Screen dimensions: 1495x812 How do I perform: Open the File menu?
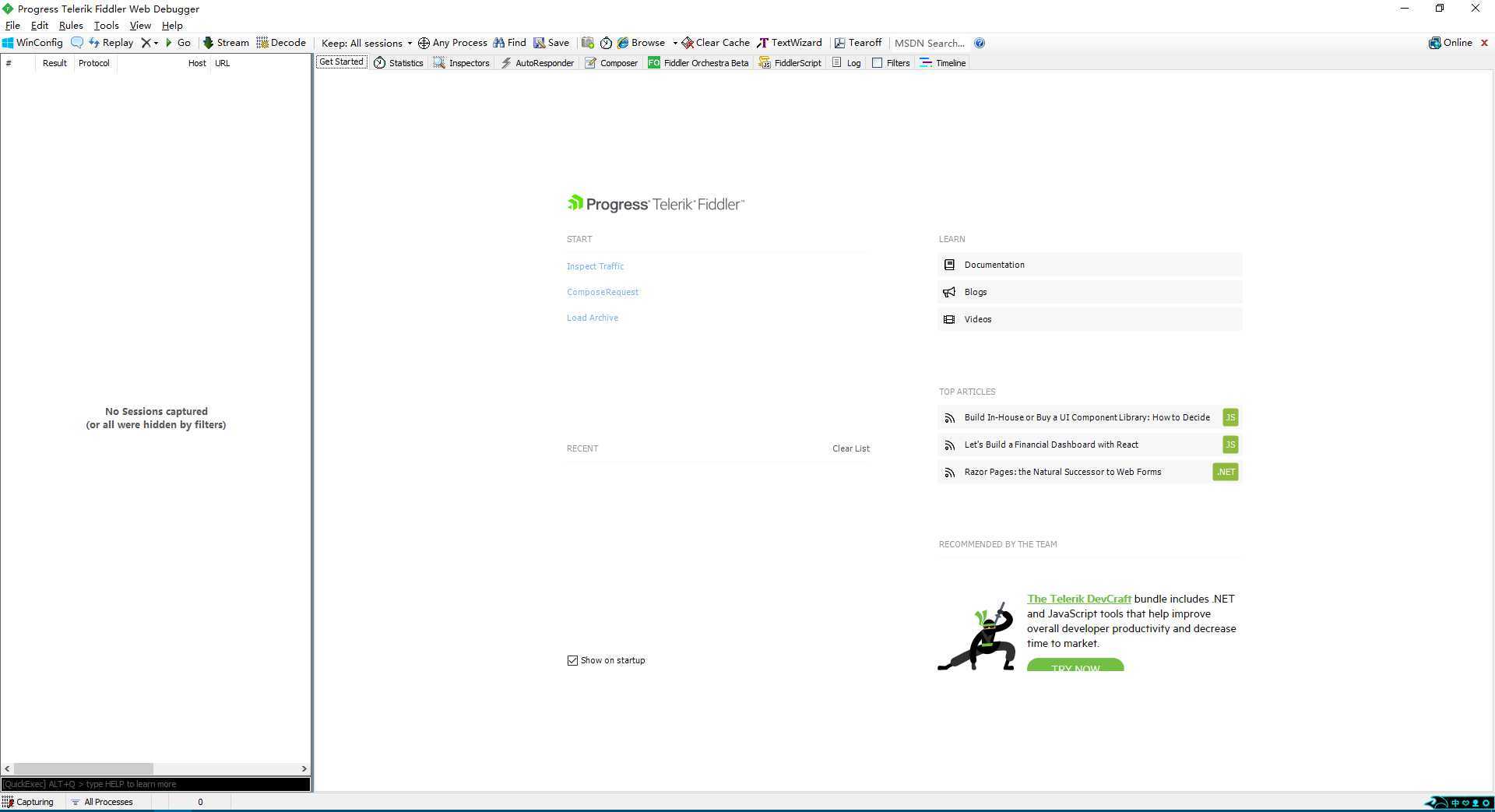[x=12, y=26]
